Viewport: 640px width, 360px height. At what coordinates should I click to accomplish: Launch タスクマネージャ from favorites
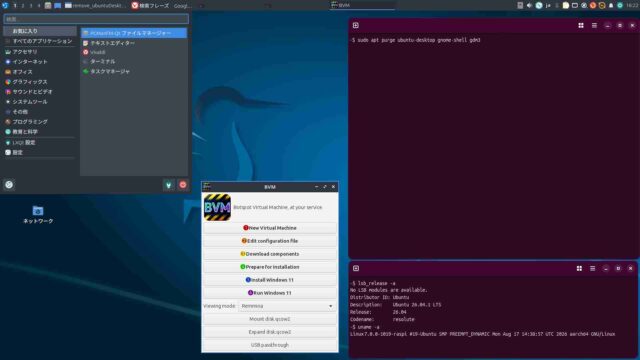(134, 71)
